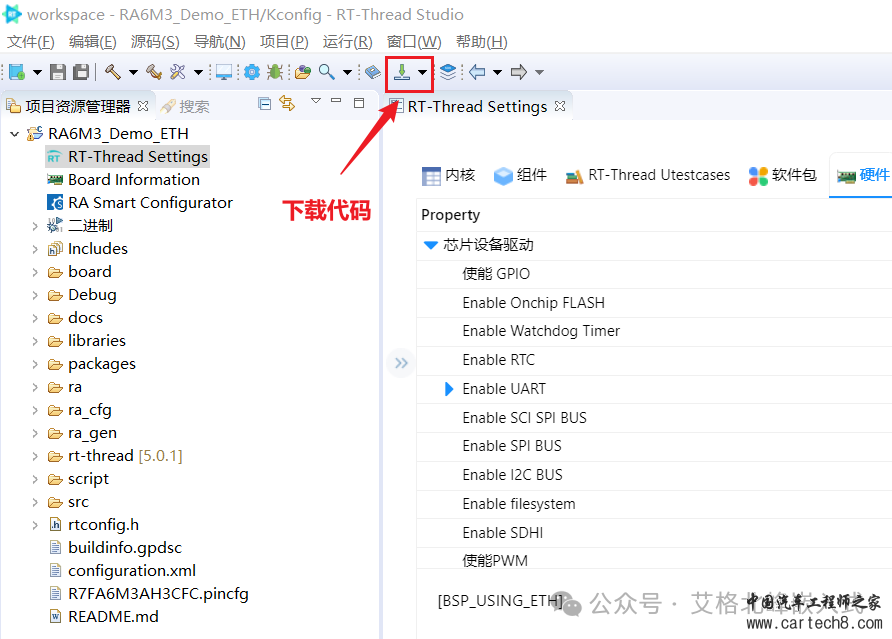
Task: Expand the Debug folder
Action: [x=35, y=295]
